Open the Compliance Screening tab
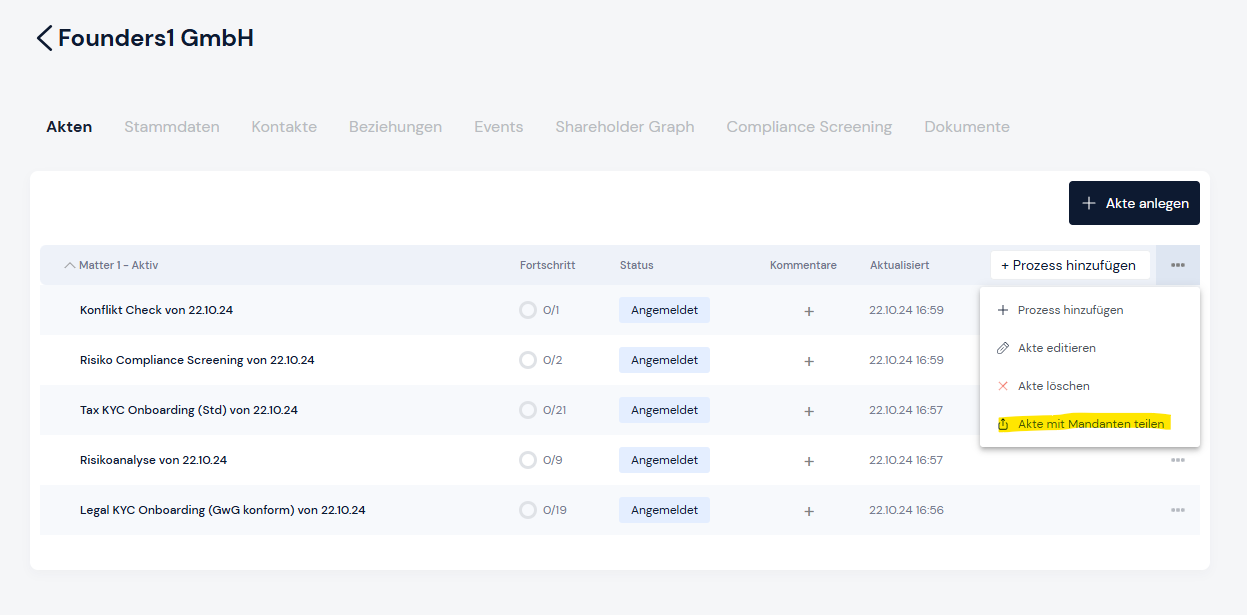The width and height of the screenshot is (1247, 615). (809, 127)
